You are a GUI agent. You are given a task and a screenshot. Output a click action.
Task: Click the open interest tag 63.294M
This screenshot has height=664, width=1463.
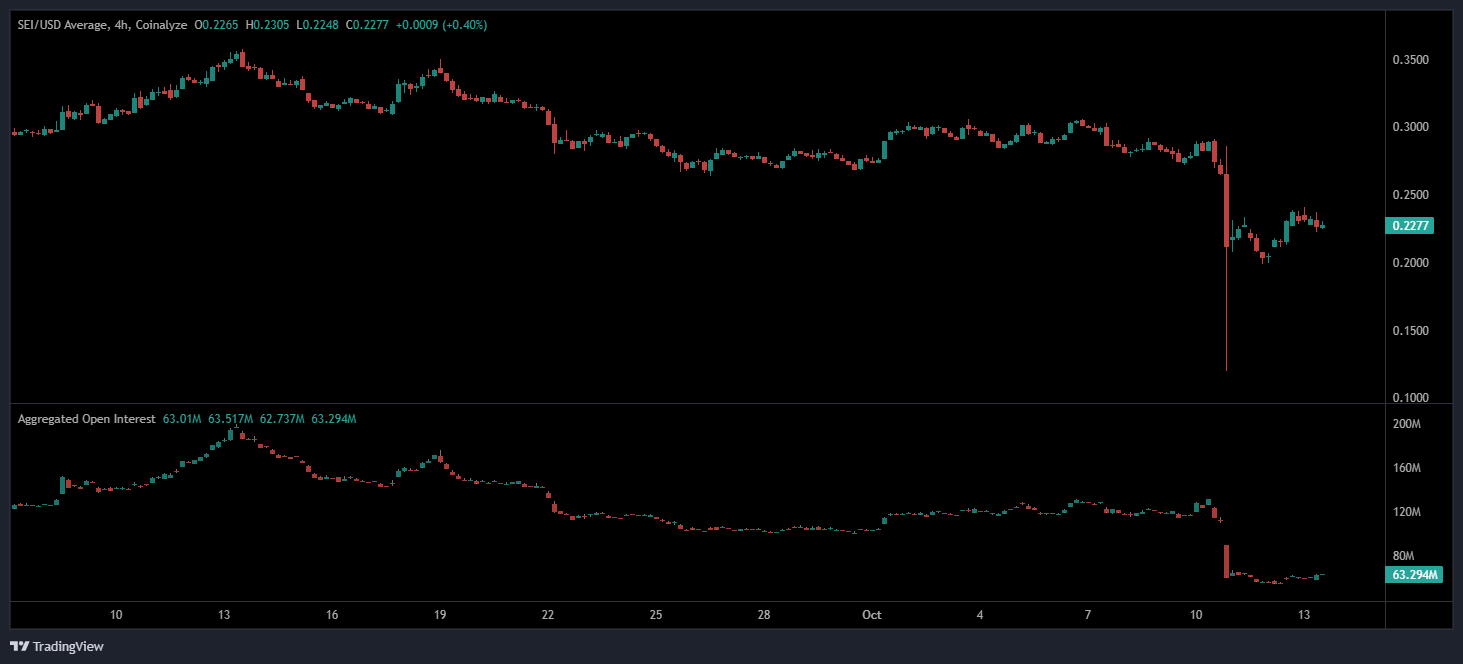1414,575
